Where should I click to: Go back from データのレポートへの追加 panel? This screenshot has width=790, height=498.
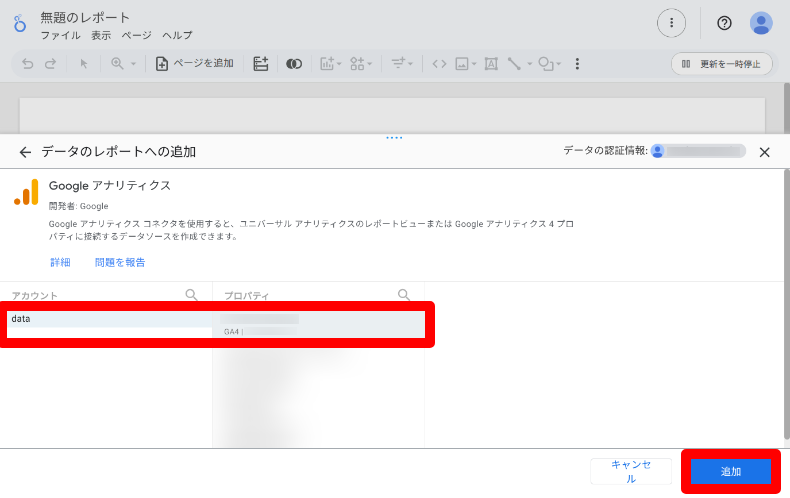[25, 152]
